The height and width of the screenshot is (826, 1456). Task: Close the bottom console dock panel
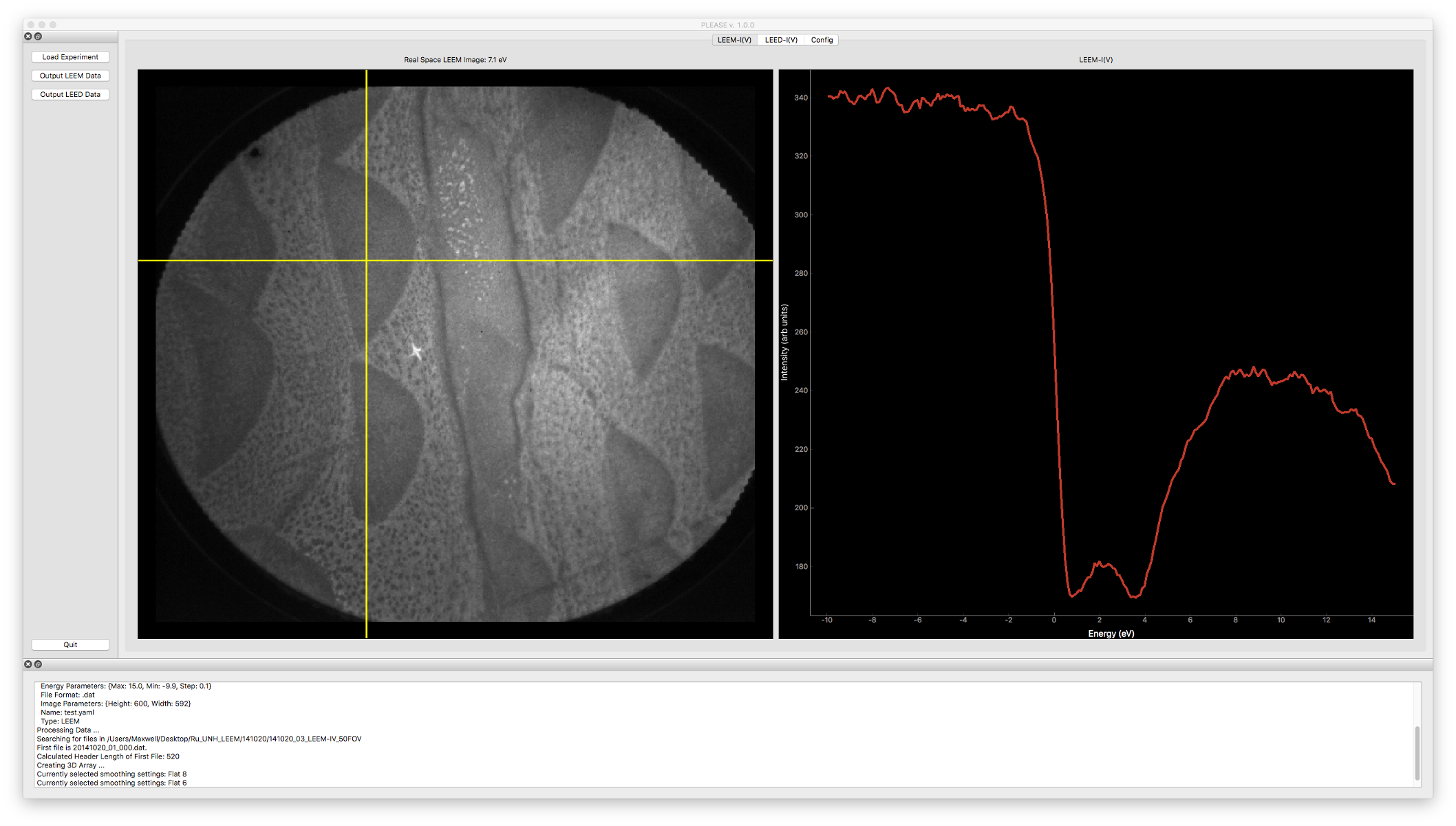[28, 664]
